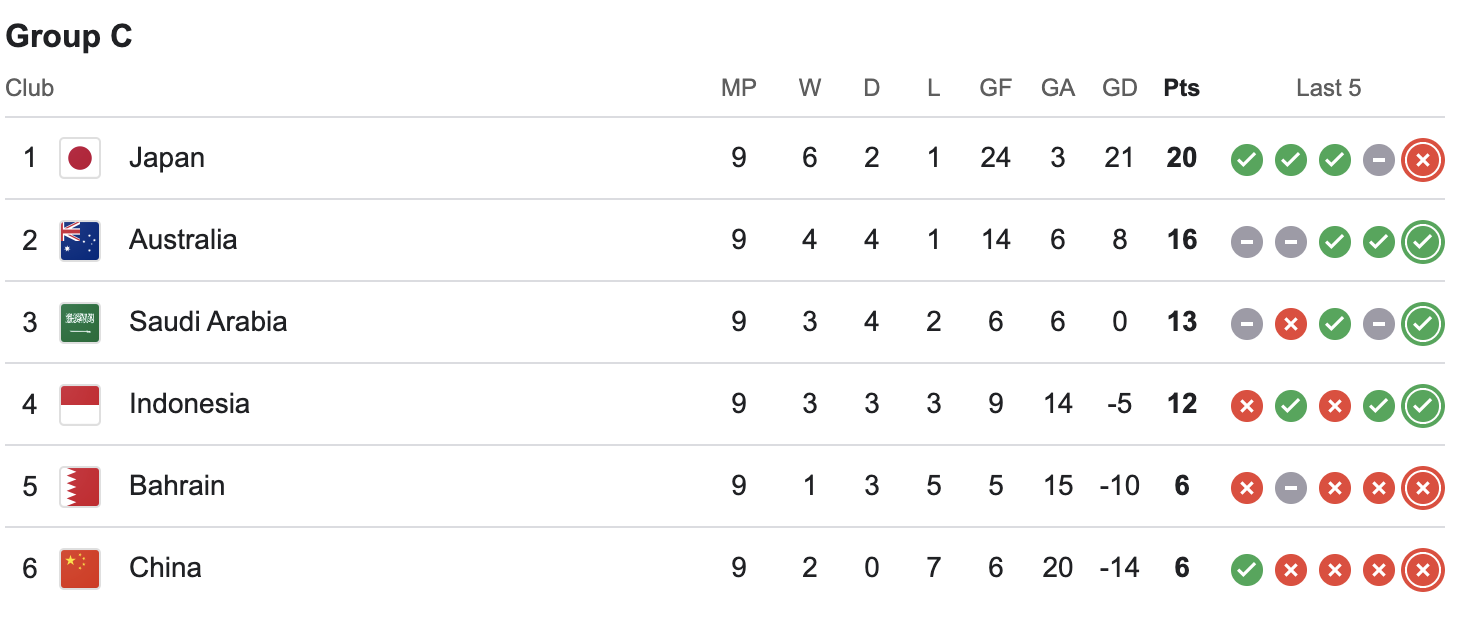Click the Australia flag icon

[x=80, y=240]
